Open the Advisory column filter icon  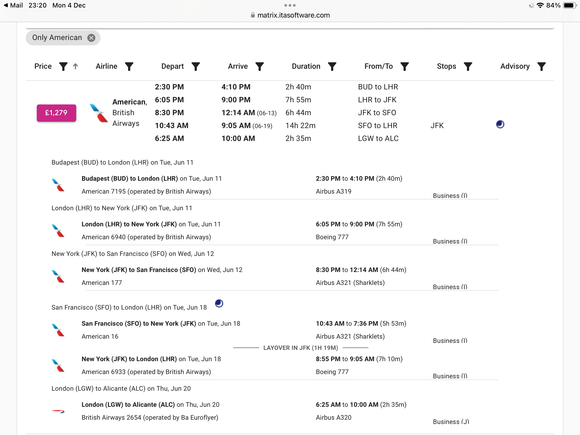[542, 67]
